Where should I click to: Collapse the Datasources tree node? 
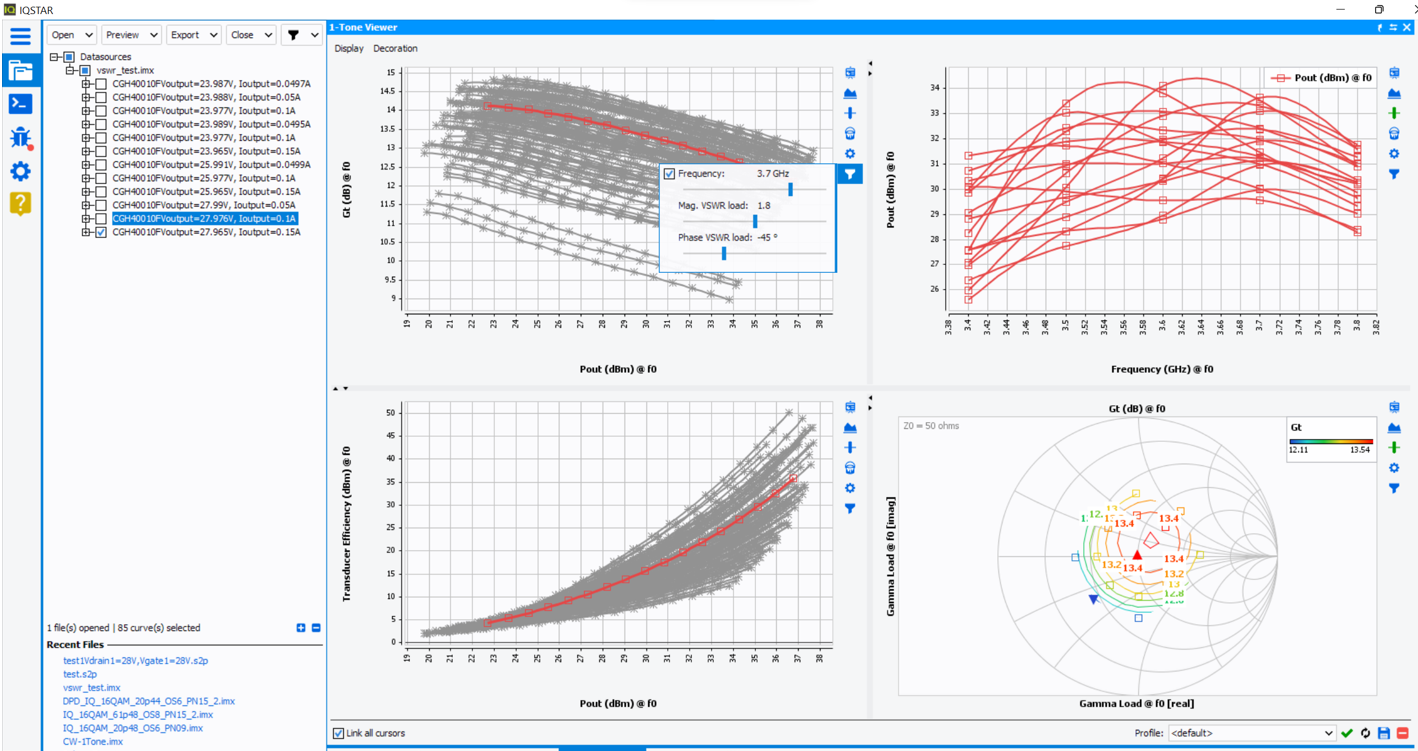tap(55, 57)
